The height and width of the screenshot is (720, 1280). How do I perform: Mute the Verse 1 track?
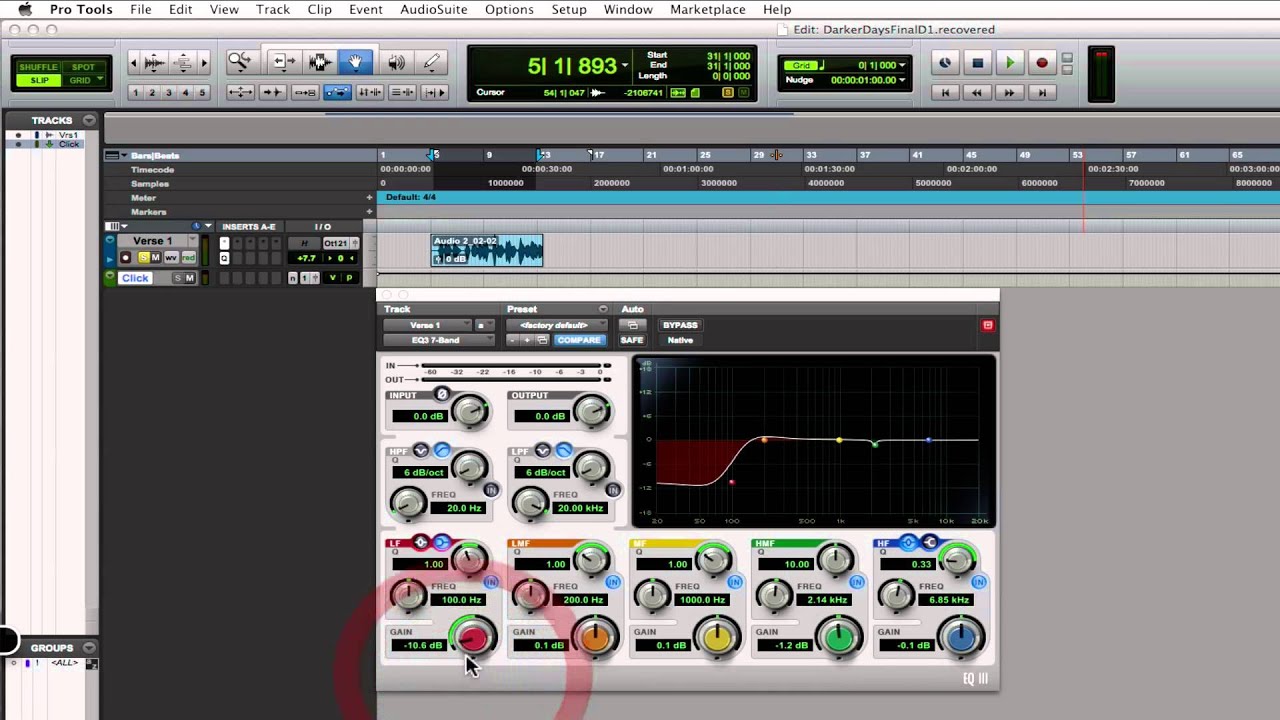[x=155, y=258]
